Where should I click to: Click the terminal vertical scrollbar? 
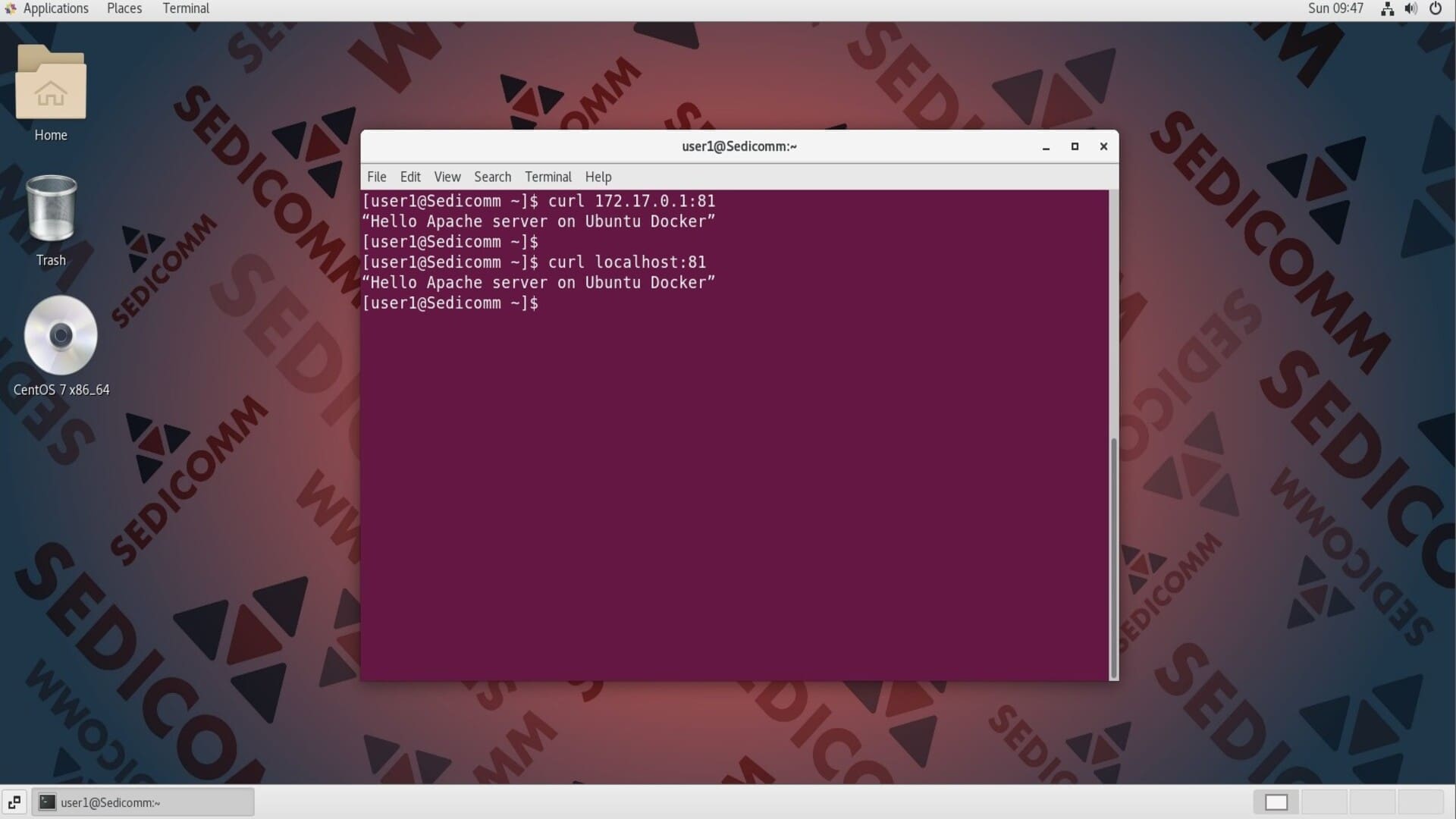point(1113,557)
